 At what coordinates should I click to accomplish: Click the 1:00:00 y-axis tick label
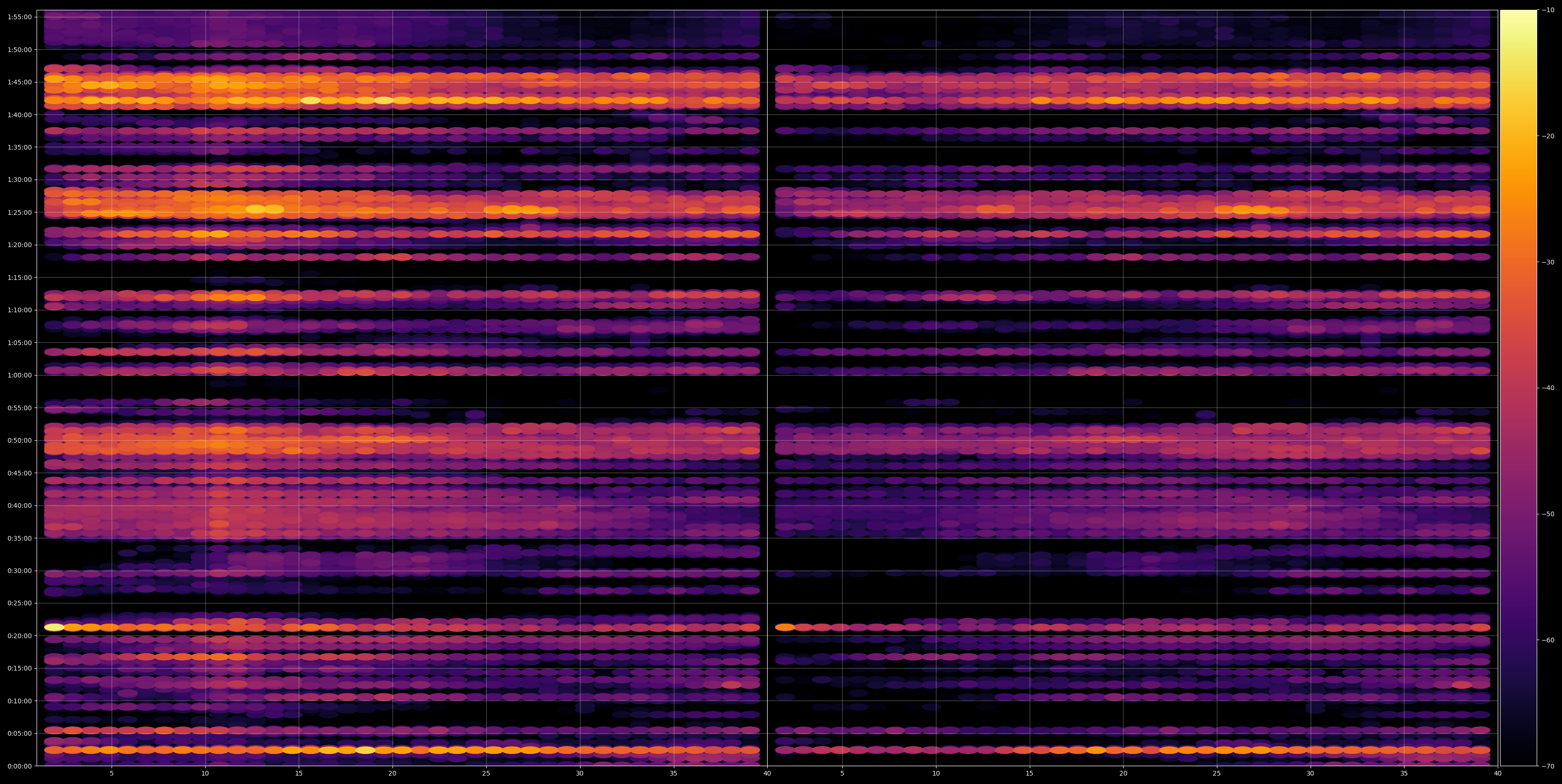[x=19, y=375]
